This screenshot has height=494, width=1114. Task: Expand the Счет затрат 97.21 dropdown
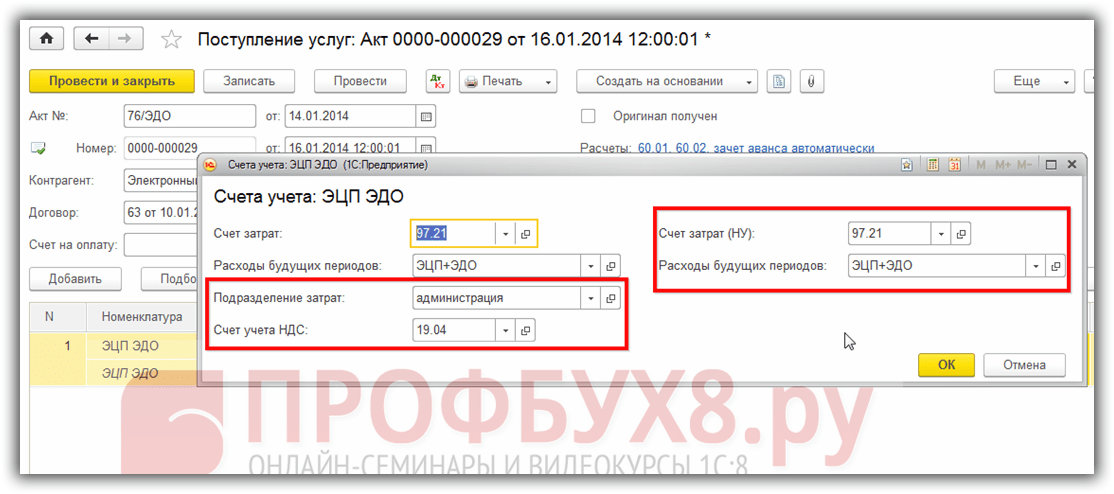pos(506,233)
